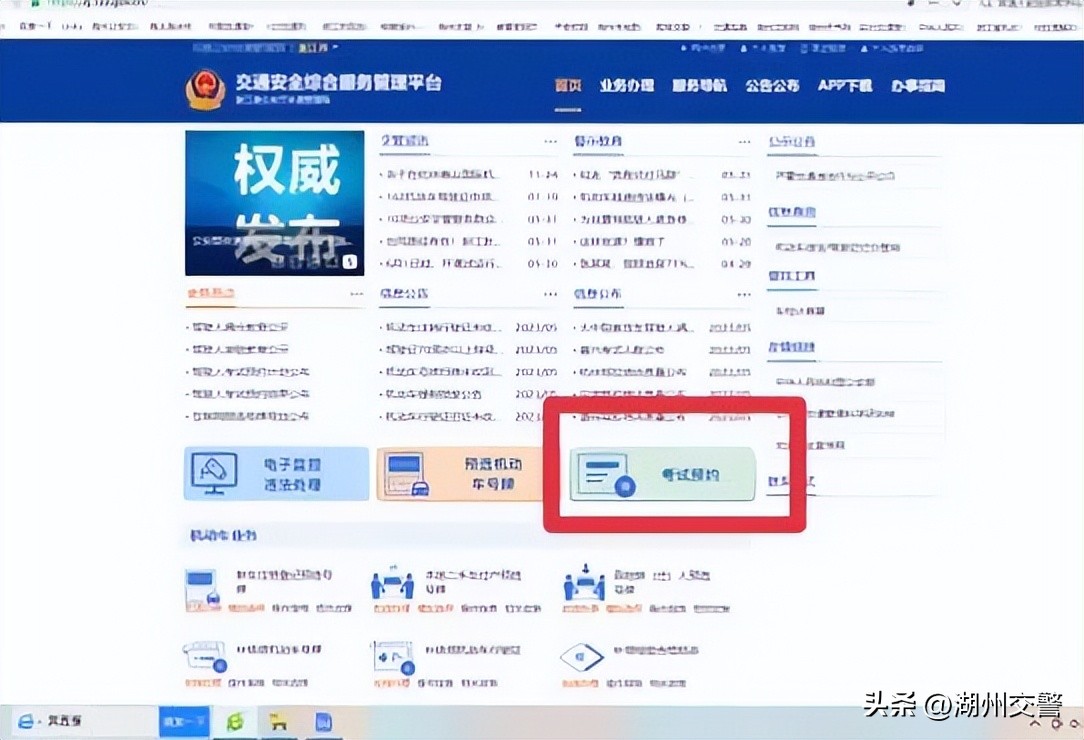Viewport: 1084px width, 740px height.
Task: Open the green browser icon on taskbar
Action: pyautogui.click(x=234, y=720)
